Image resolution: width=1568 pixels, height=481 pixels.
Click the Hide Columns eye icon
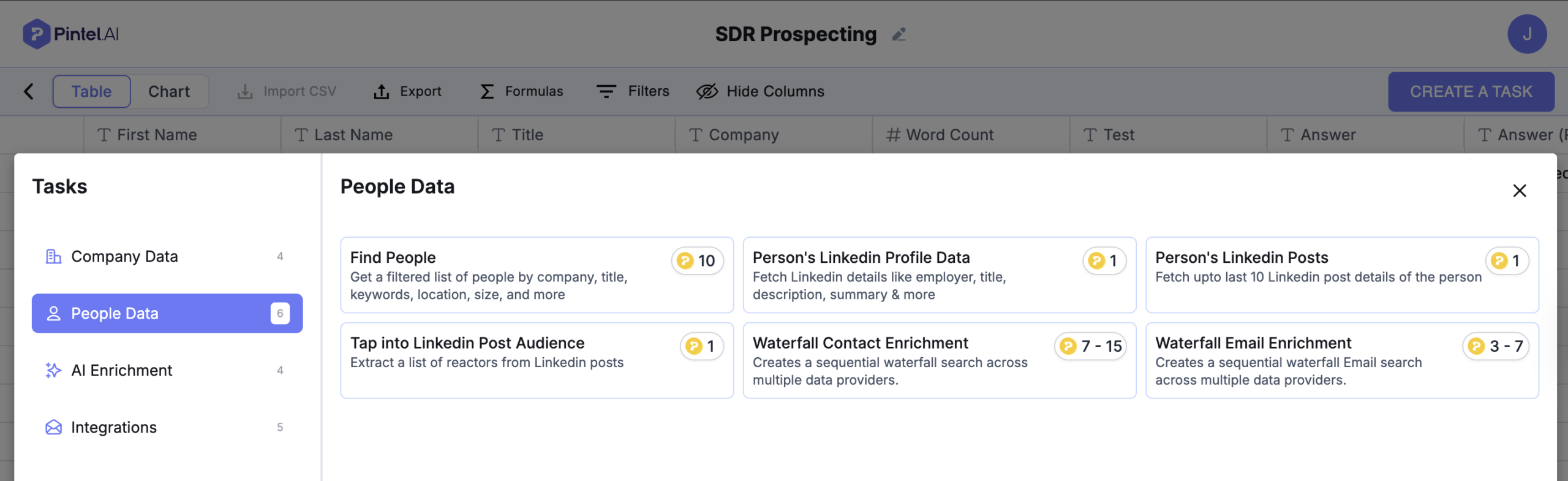point(707,91)
